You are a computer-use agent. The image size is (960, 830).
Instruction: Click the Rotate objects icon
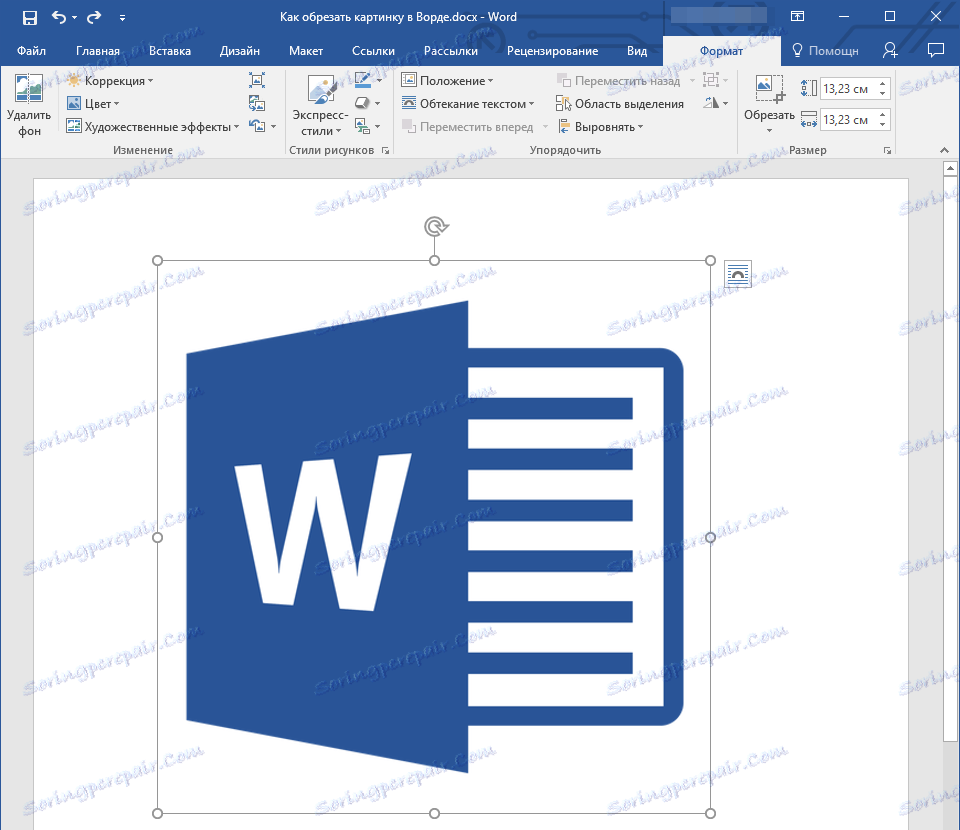pyautogui.click(x=711, y=103)
